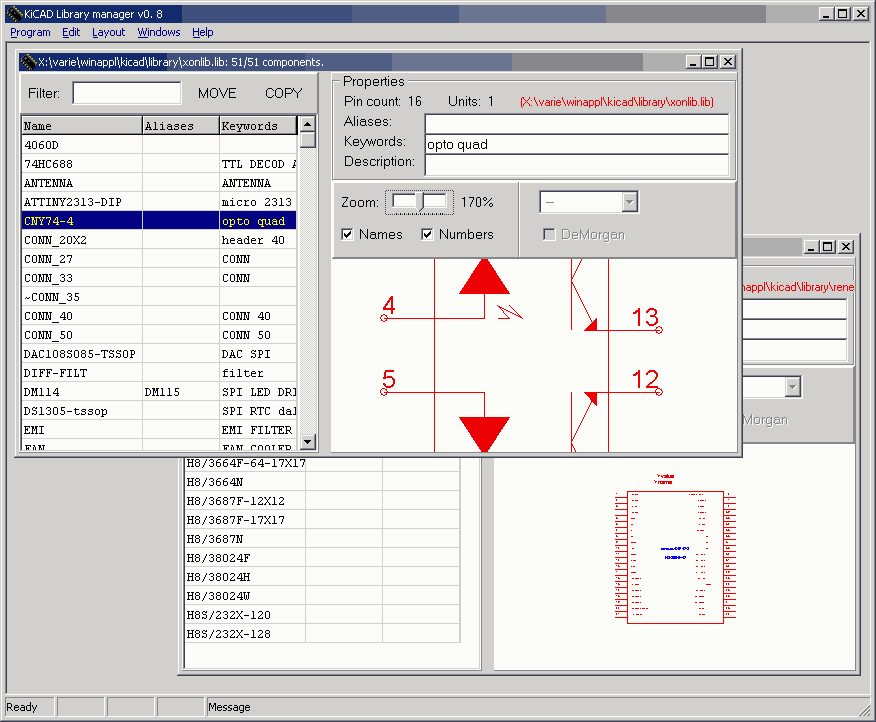This screenshot has height=722, width=876.
Task: Focus the Filter text field
Action: [x=127, y=93]
